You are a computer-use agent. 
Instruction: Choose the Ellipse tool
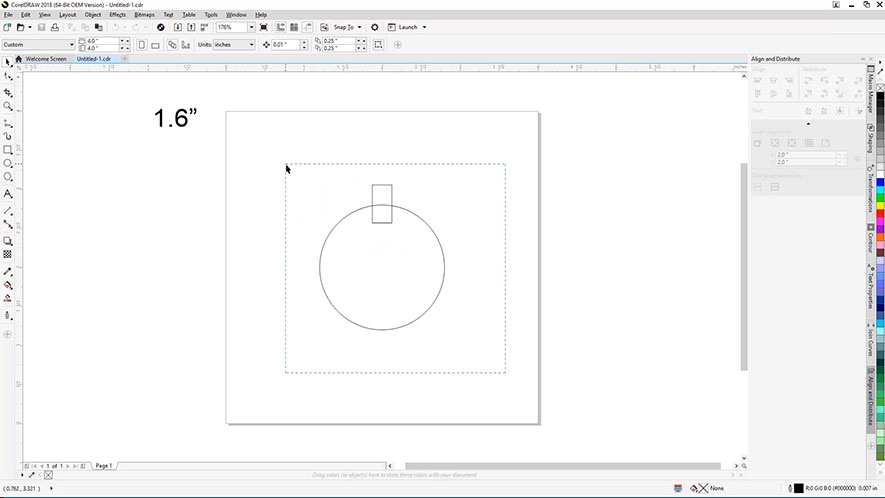point(8,163)
